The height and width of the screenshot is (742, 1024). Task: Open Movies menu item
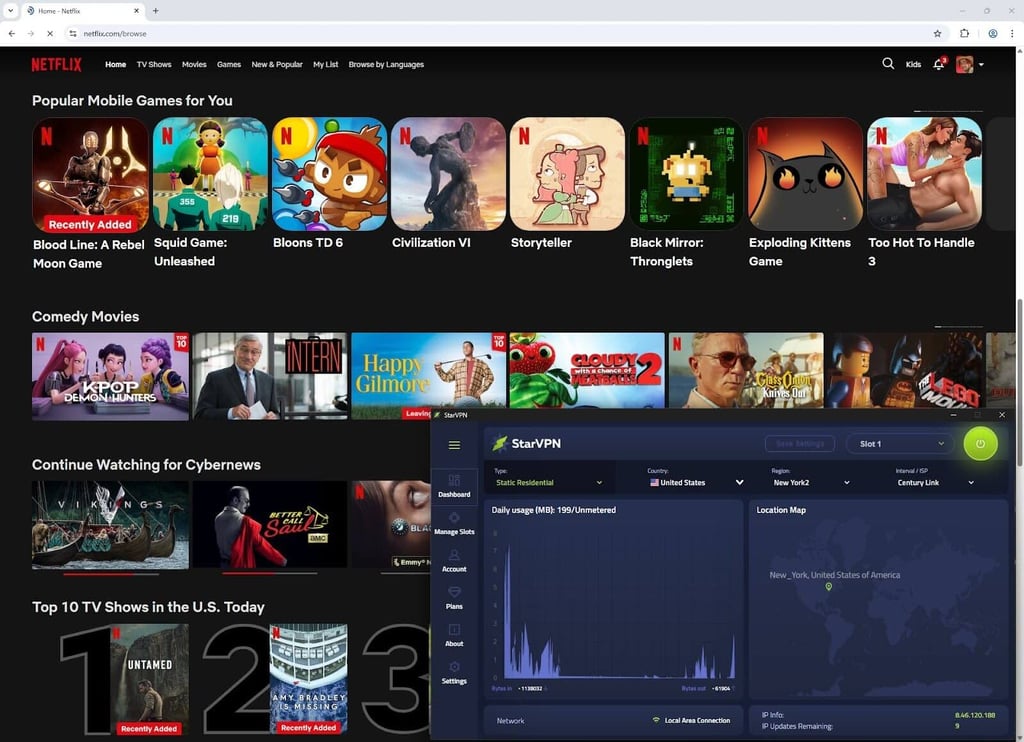[194, 65]
